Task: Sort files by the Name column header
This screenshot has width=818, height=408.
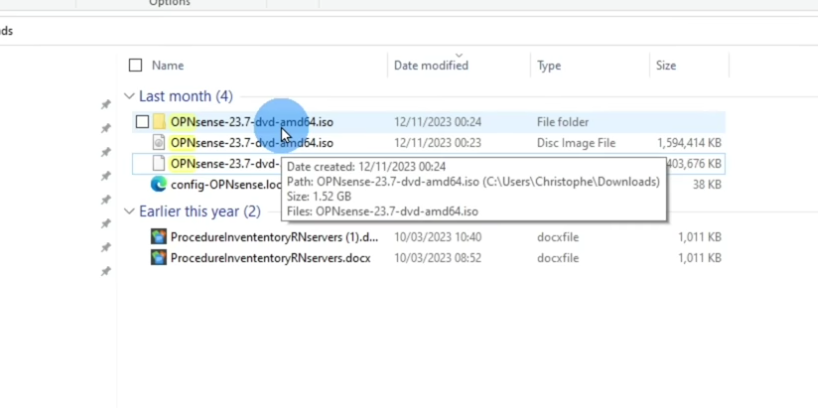Action: click(168, 66)
